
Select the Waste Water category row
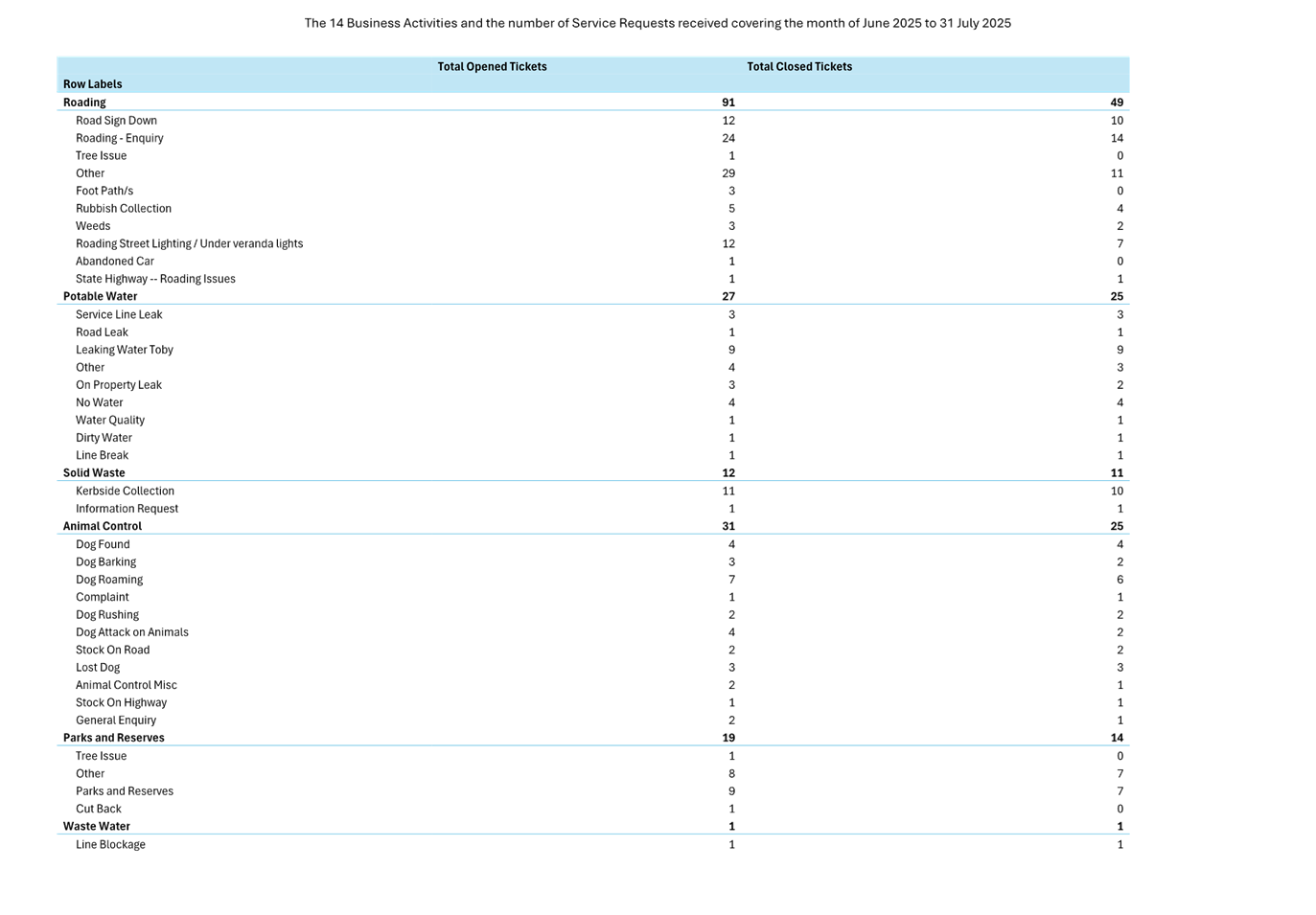pyautogui.click(x=97, y=827)
